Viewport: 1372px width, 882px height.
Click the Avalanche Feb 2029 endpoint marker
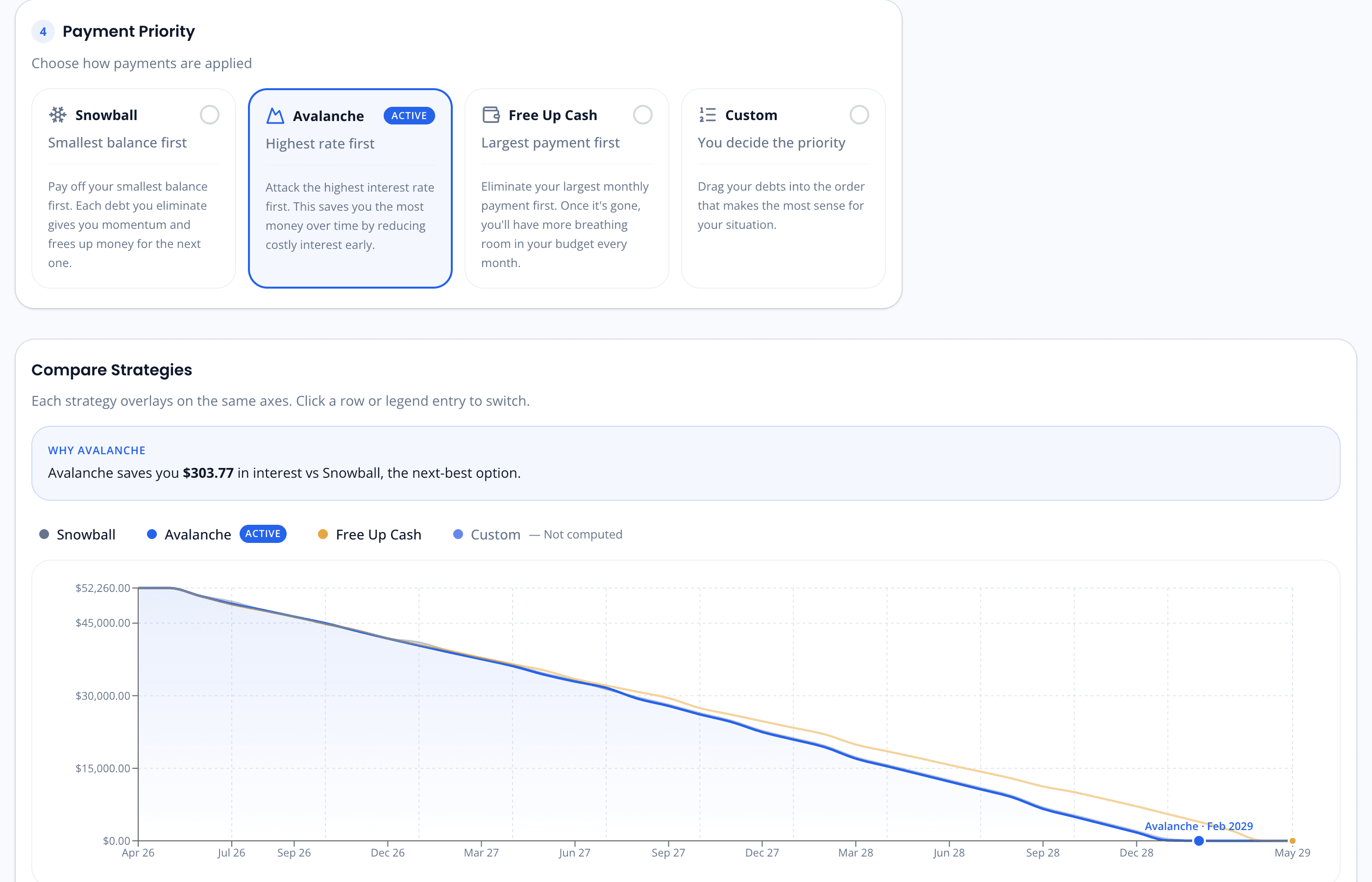pyautogui.click(x=1198, y=841)
